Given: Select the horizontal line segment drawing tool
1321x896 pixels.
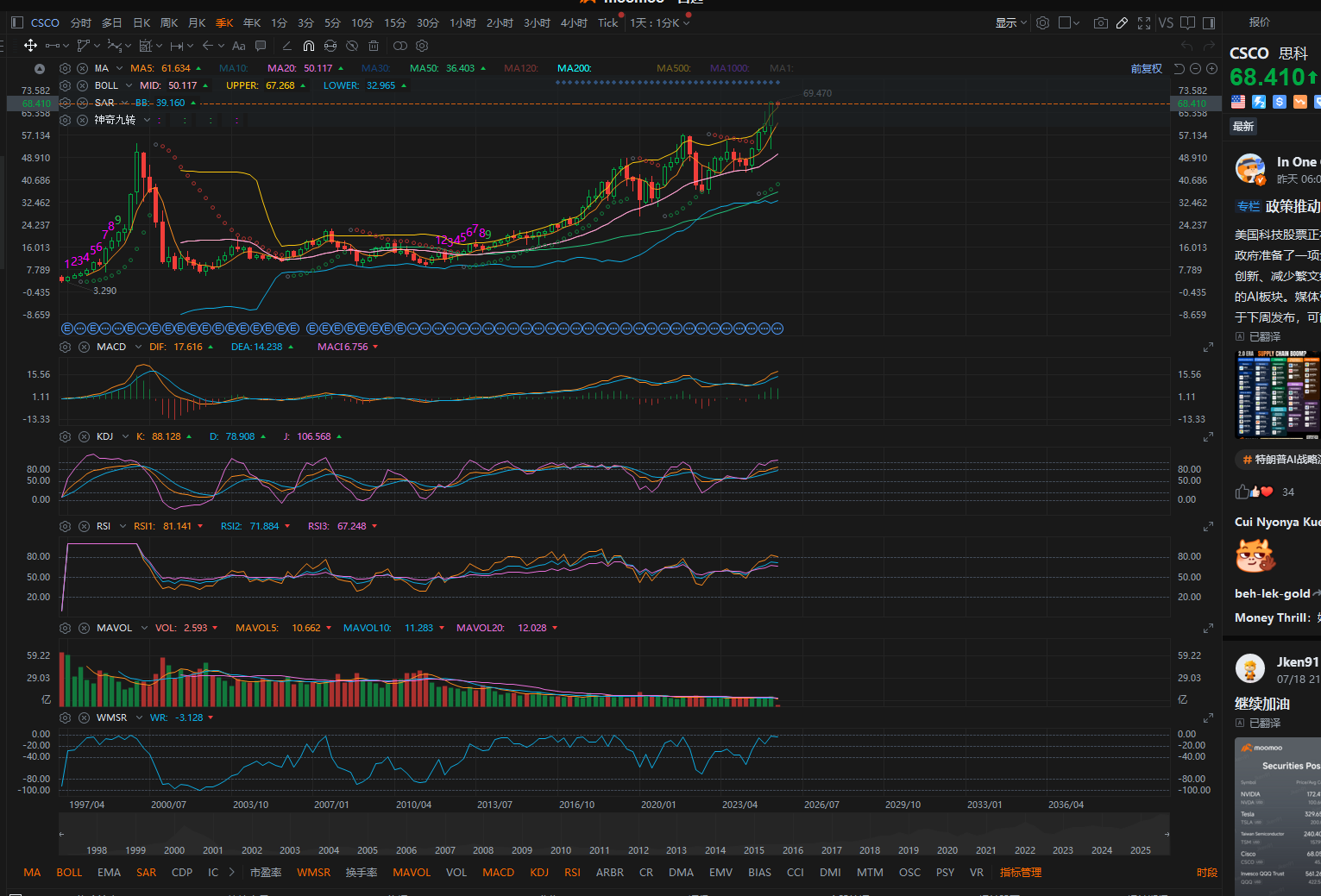Looking at the screenshot, I should (53, 46).
